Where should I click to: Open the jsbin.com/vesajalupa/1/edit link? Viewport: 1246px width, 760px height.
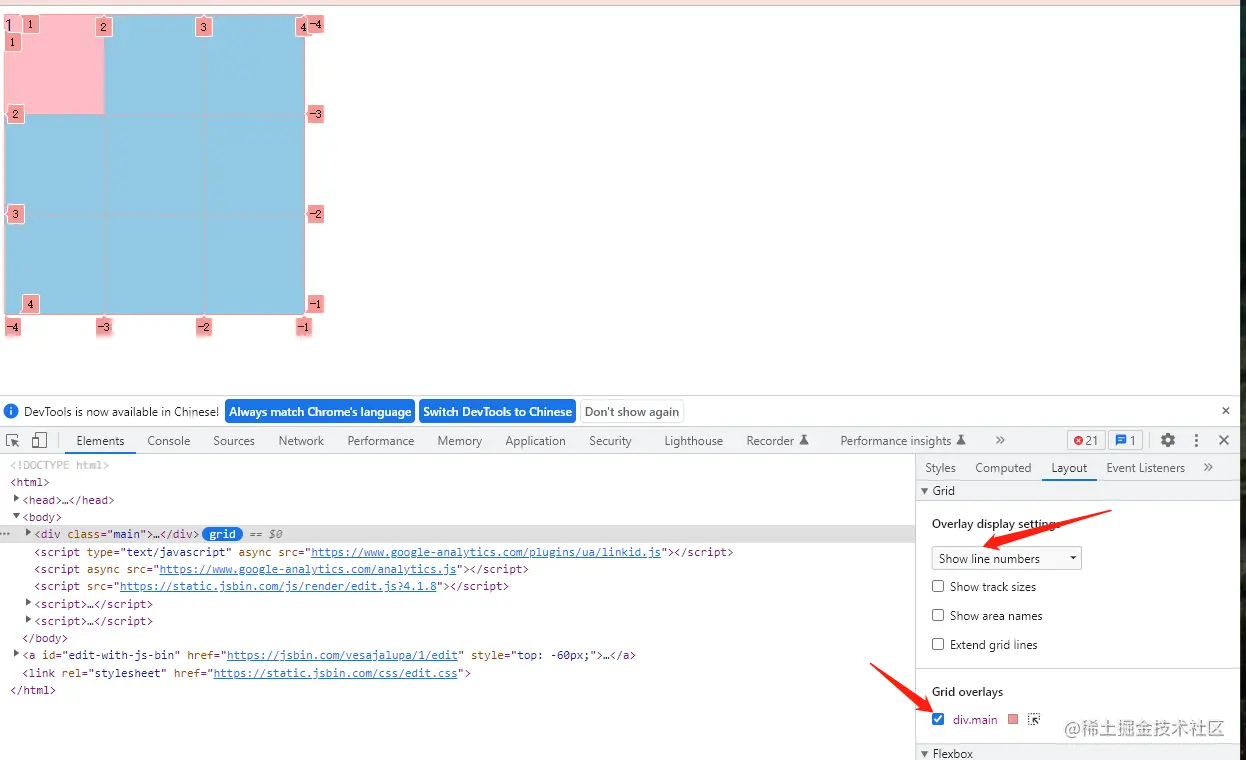point(343,656)
